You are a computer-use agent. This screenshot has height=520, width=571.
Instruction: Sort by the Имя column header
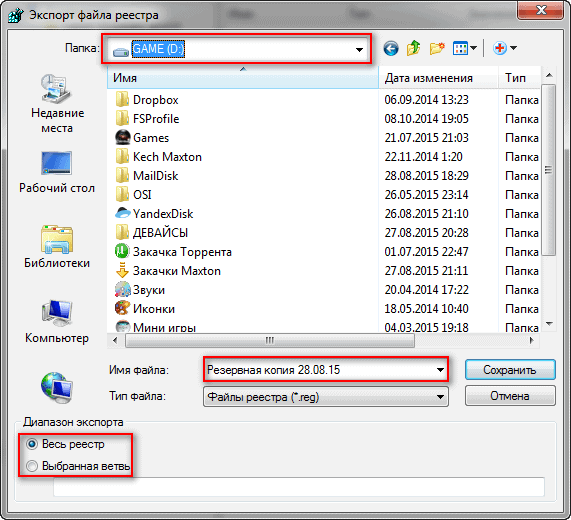(x=243, y=78)
